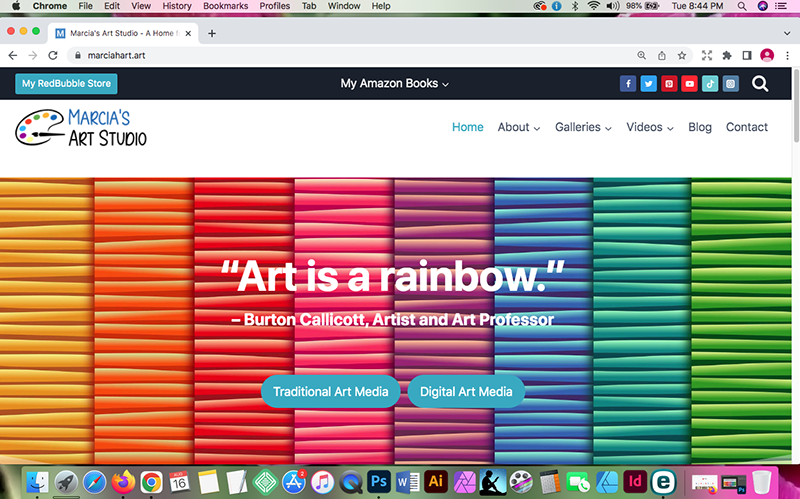Launch Photoshop from the Dock

pos(379,481)
